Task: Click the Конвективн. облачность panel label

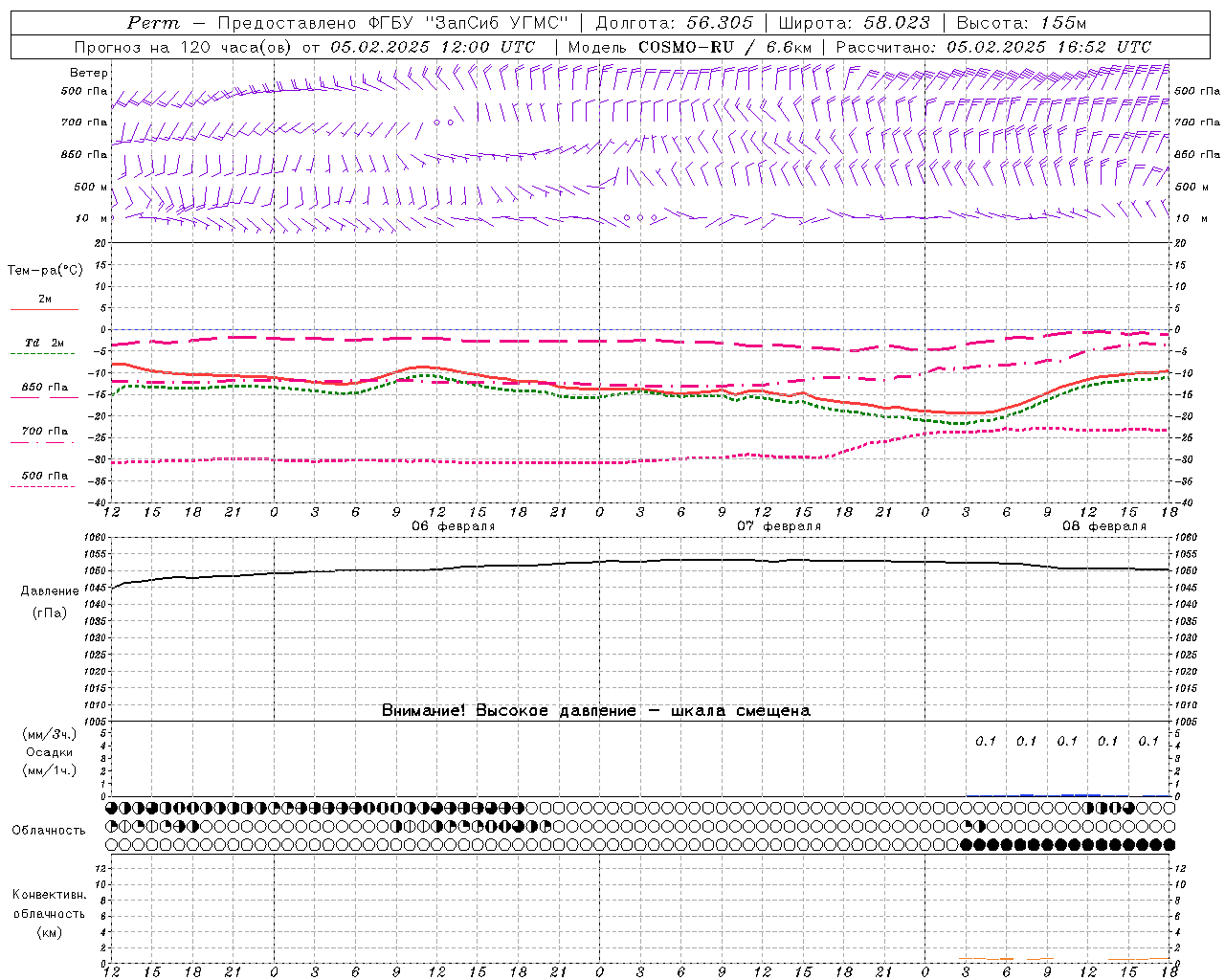Action: (49, 913)
